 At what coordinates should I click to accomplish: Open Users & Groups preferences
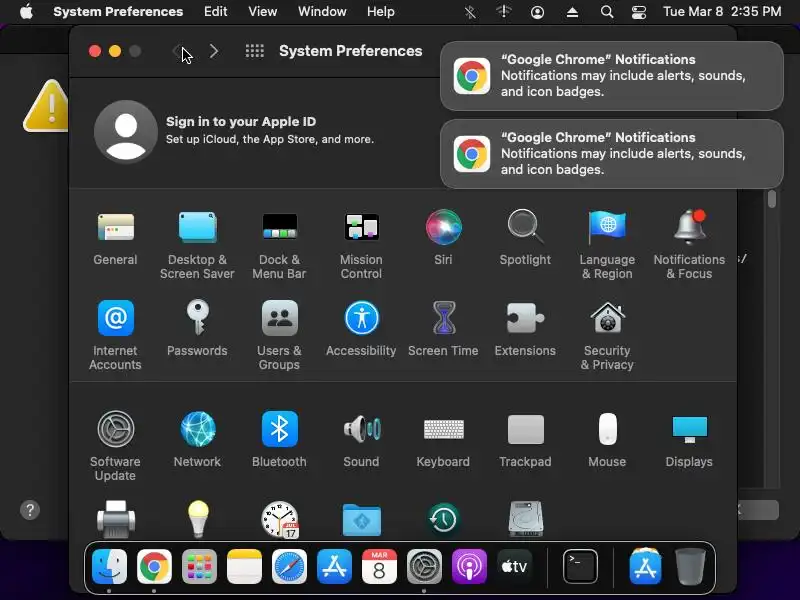[x=279, y=335]
